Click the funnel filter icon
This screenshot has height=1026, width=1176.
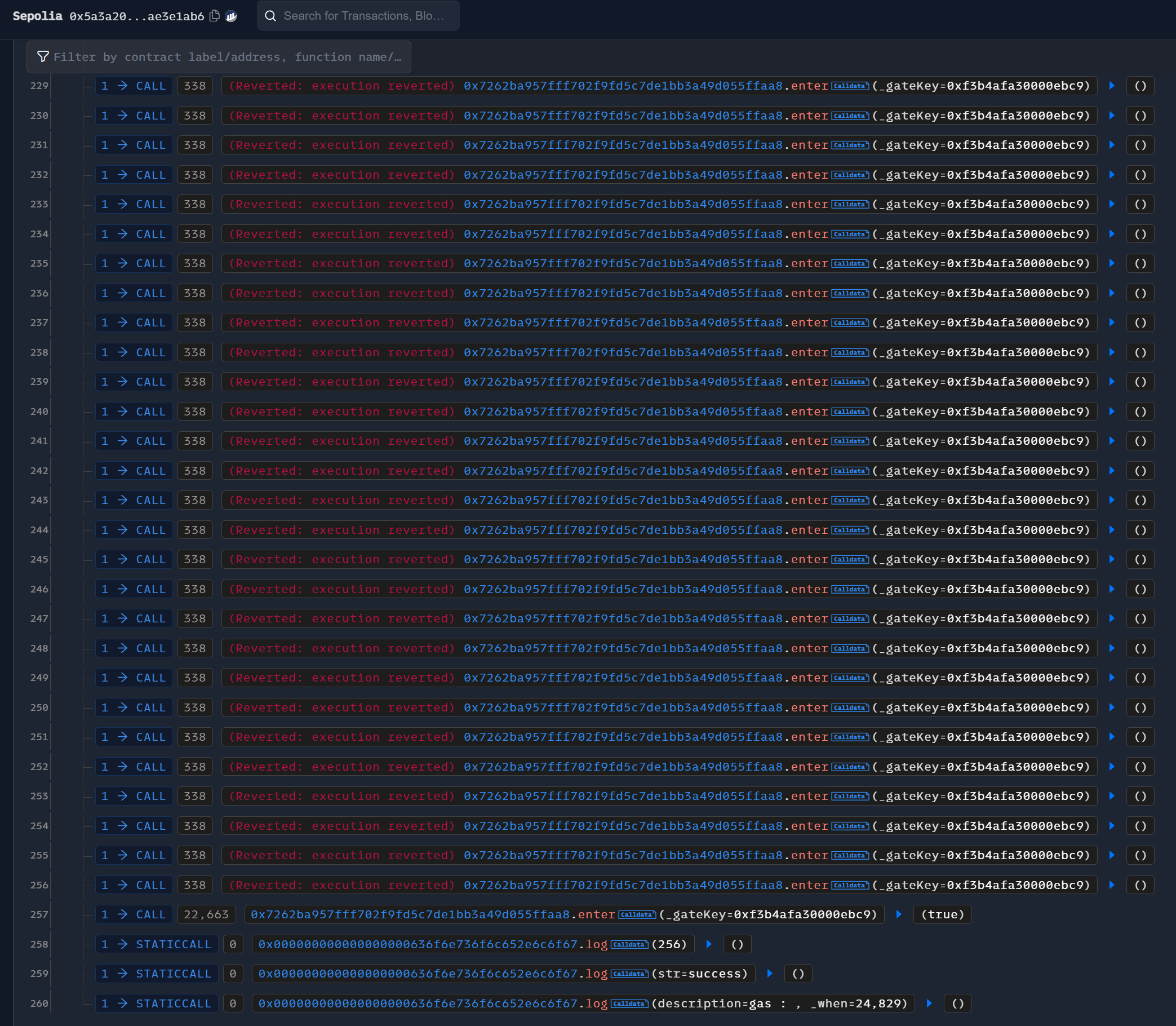[x=43, y=57]
